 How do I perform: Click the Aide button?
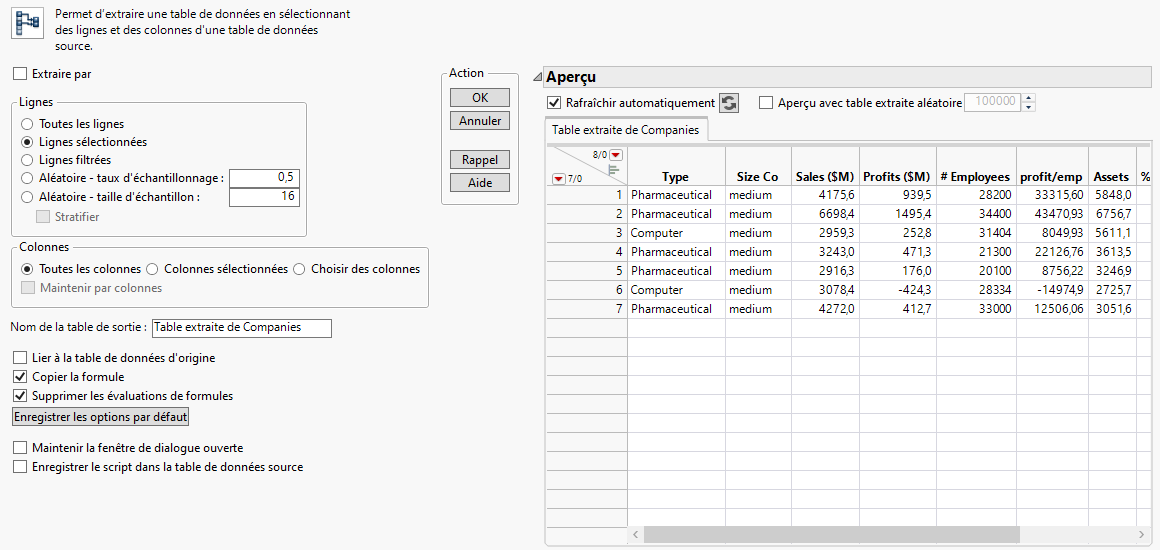(480, 183)
